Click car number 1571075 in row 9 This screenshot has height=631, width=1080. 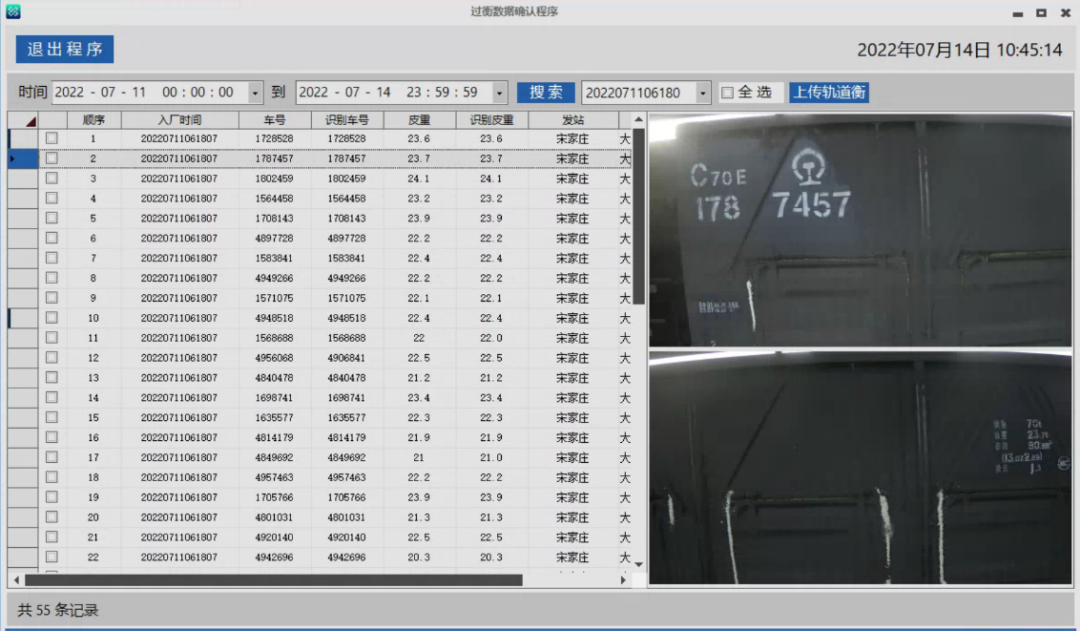(274, 298)
